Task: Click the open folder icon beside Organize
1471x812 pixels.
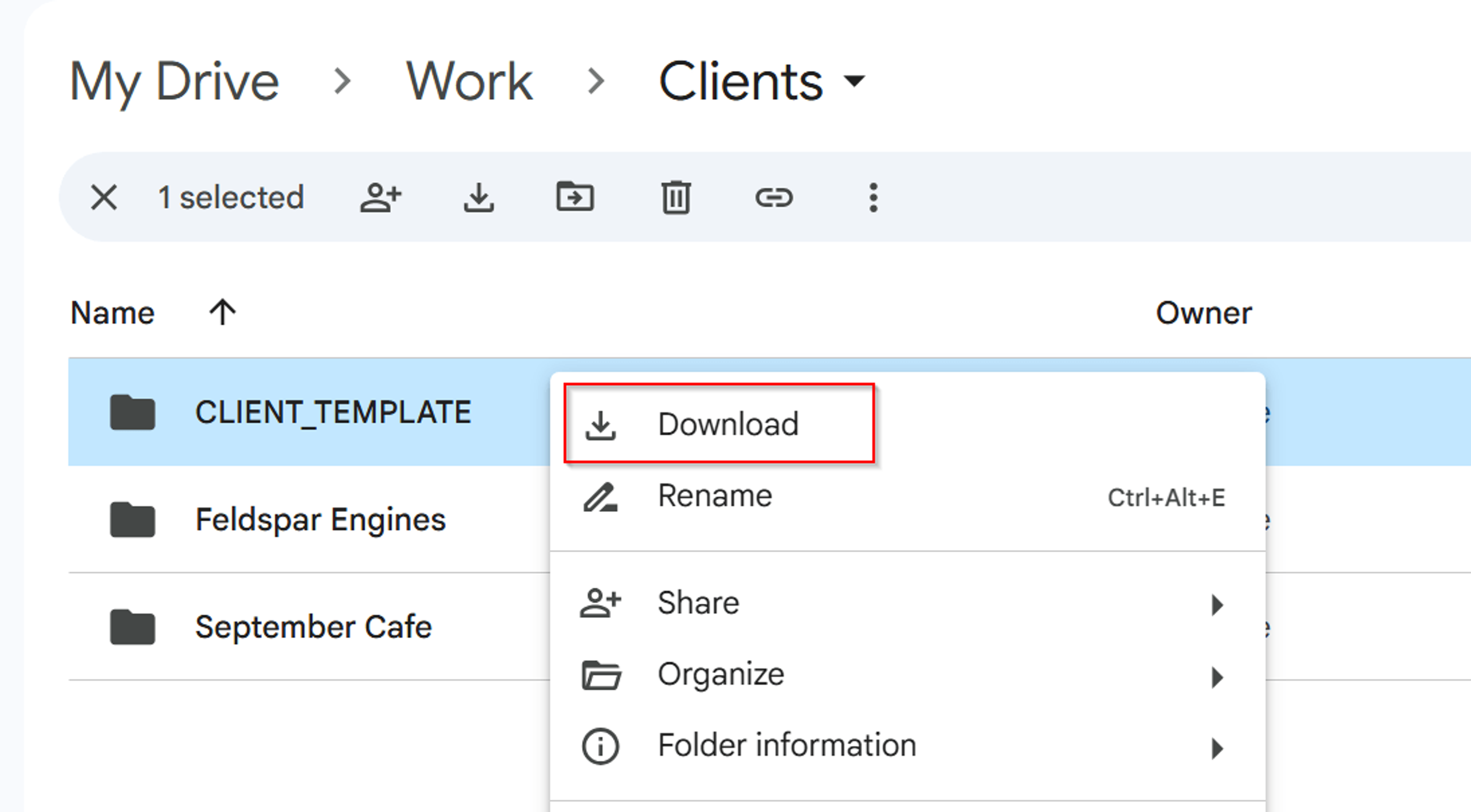Action: pos(601,675)
